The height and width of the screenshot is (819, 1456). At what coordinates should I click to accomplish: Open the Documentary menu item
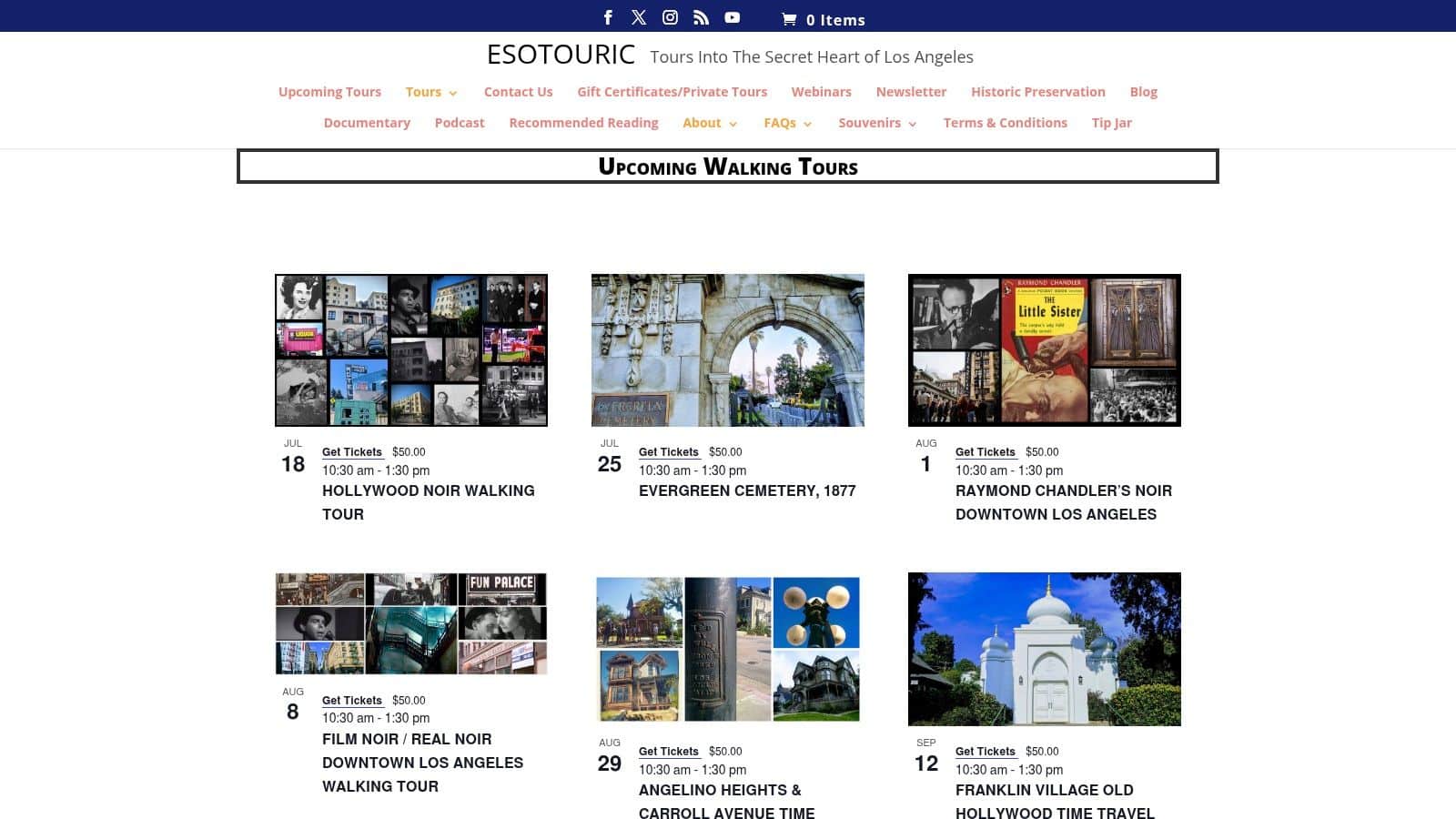tap(367, 123)
